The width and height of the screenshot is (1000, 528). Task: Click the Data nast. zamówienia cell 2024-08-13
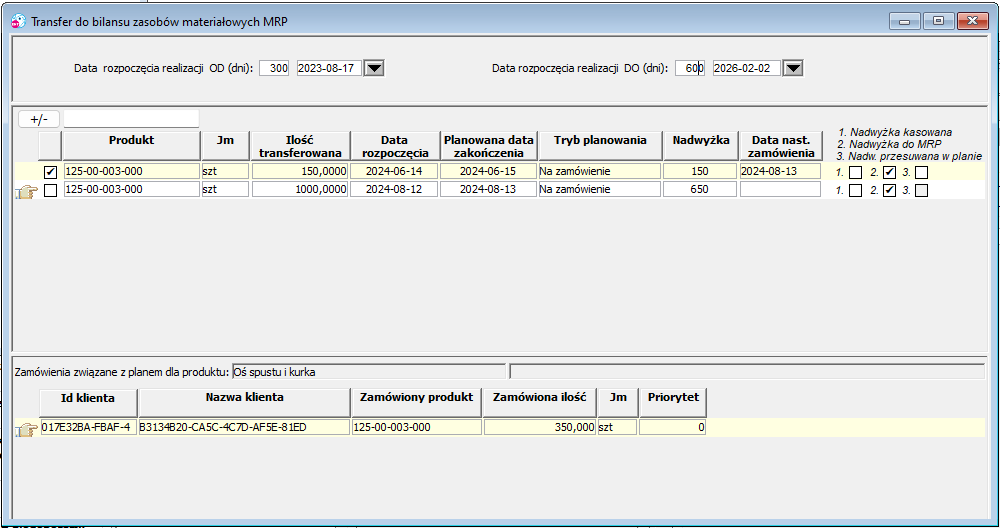(780, 171)
